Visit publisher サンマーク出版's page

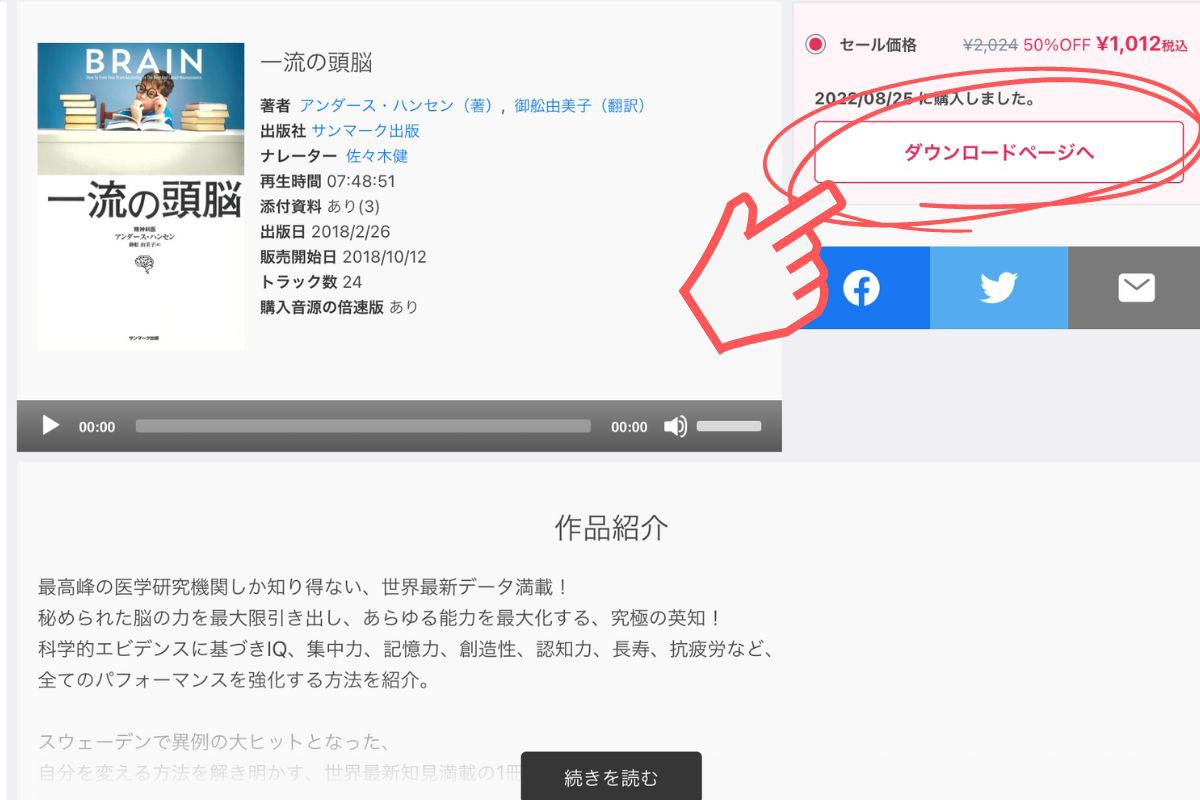coord(368,130)
